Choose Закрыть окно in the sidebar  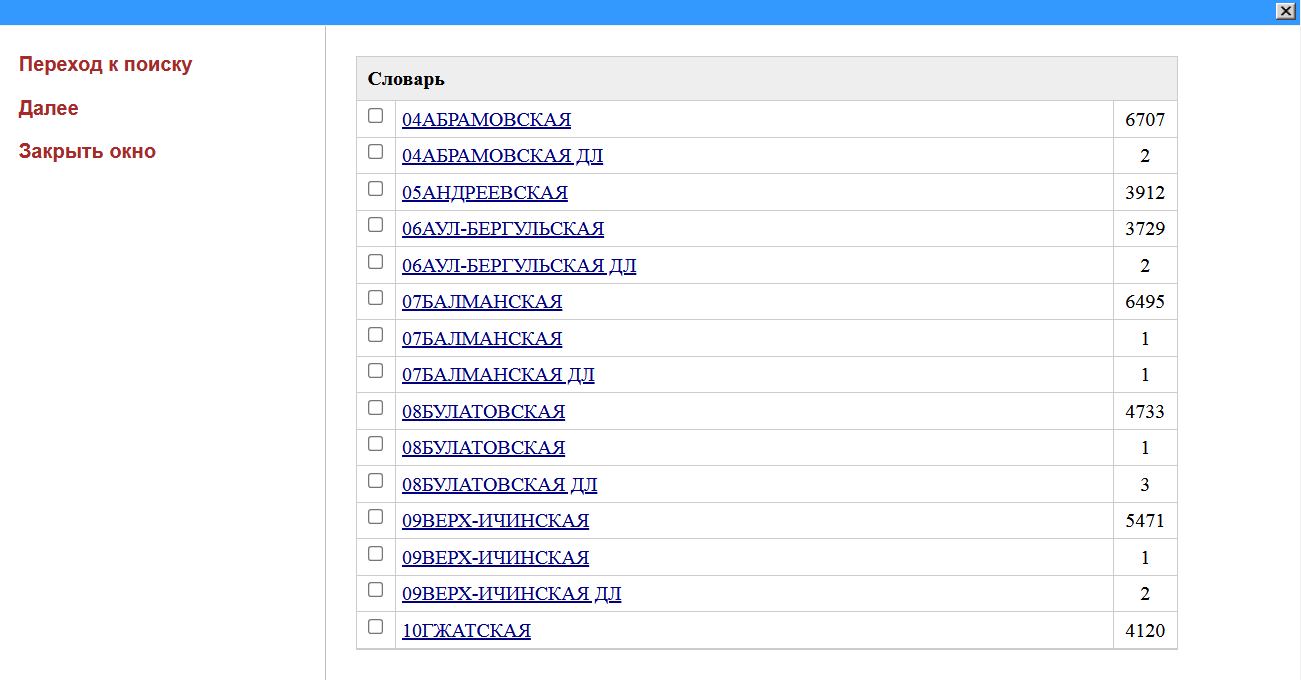[87, 152]
